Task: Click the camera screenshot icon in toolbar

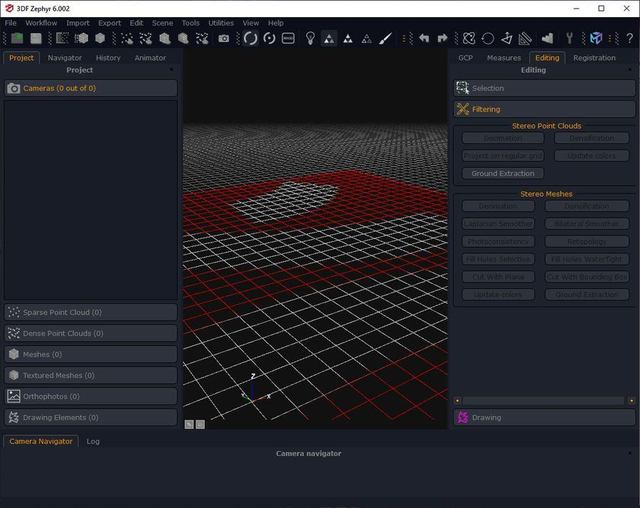Action: click(x=223, y=38)
